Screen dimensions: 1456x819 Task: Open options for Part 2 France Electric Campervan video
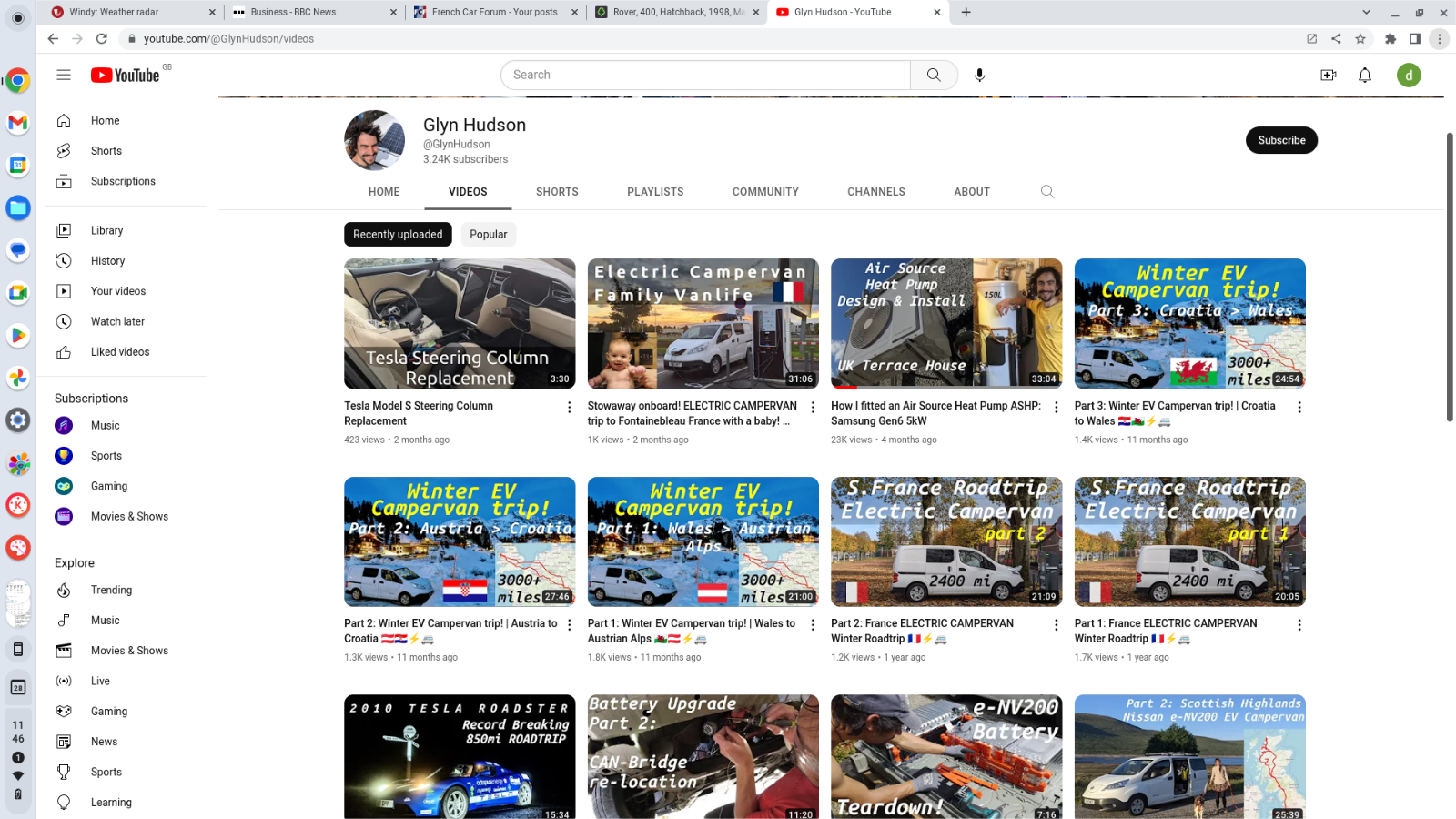pyautogui.click(x=1056, y=625)
